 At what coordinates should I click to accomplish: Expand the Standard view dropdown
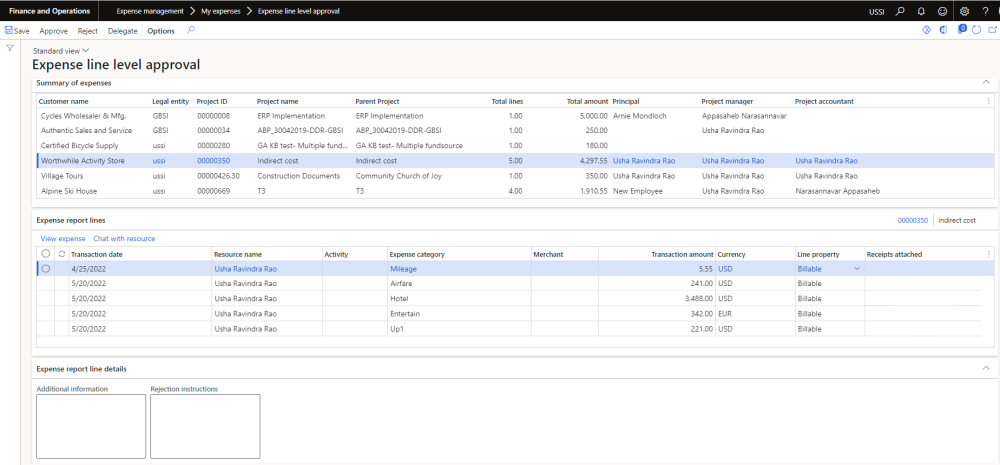tap(61, 50)
